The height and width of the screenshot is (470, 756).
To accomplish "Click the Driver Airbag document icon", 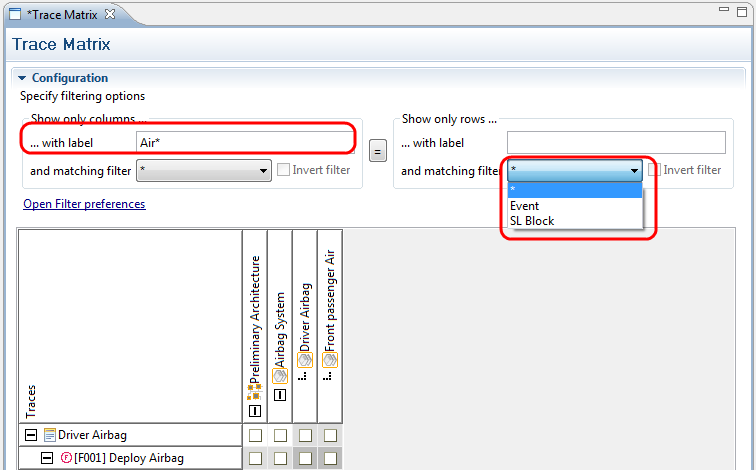I will click(49, 435).
